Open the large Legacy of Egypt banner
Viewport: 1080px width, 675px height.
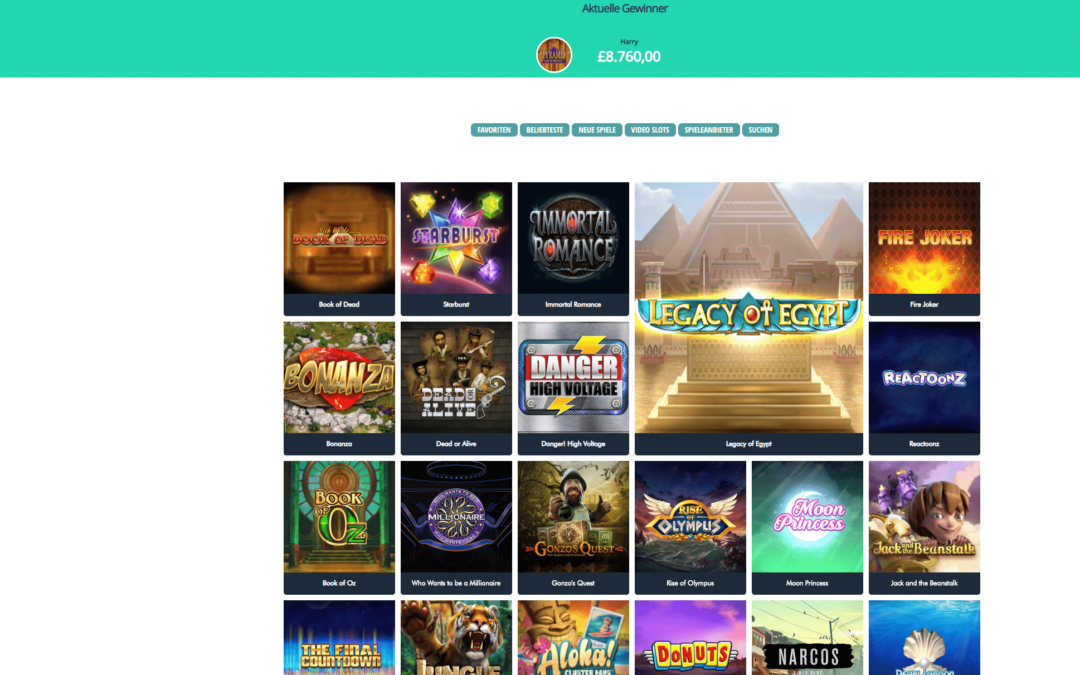[749, 318]
